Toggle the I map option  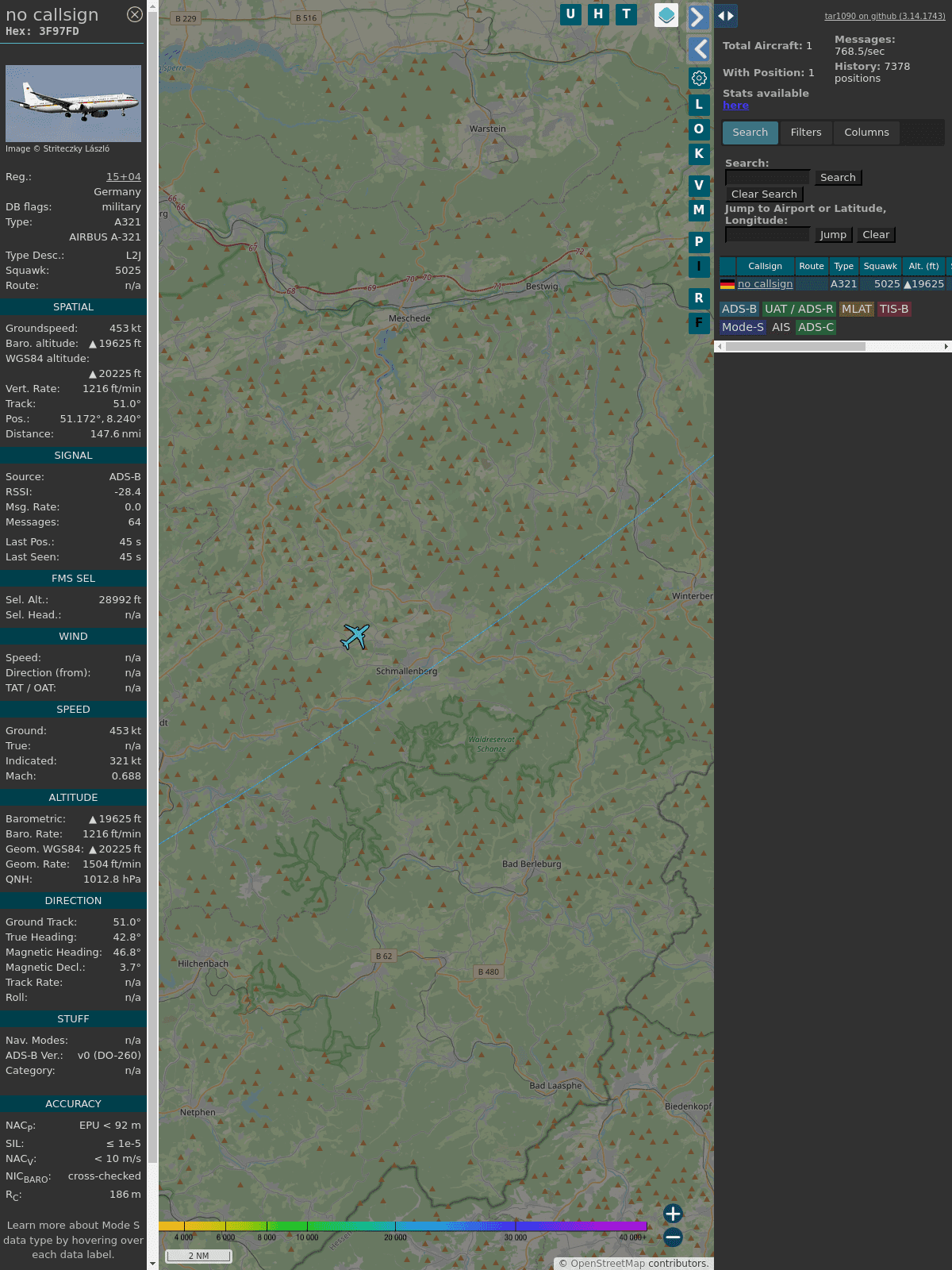(699, 267)
